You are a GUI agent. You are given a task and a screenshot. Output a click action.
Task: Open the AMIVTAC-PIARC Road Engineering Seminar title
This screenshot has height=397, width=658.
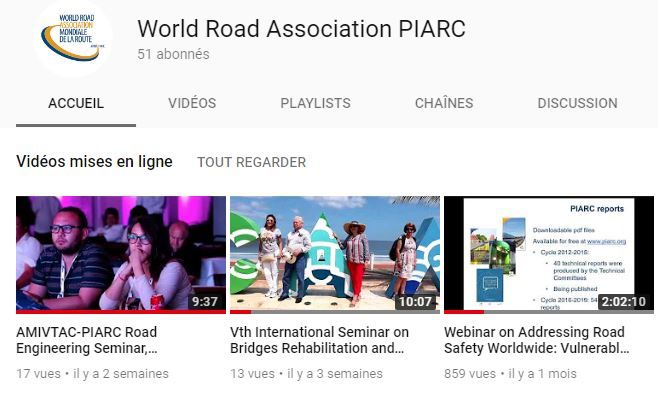87,340
